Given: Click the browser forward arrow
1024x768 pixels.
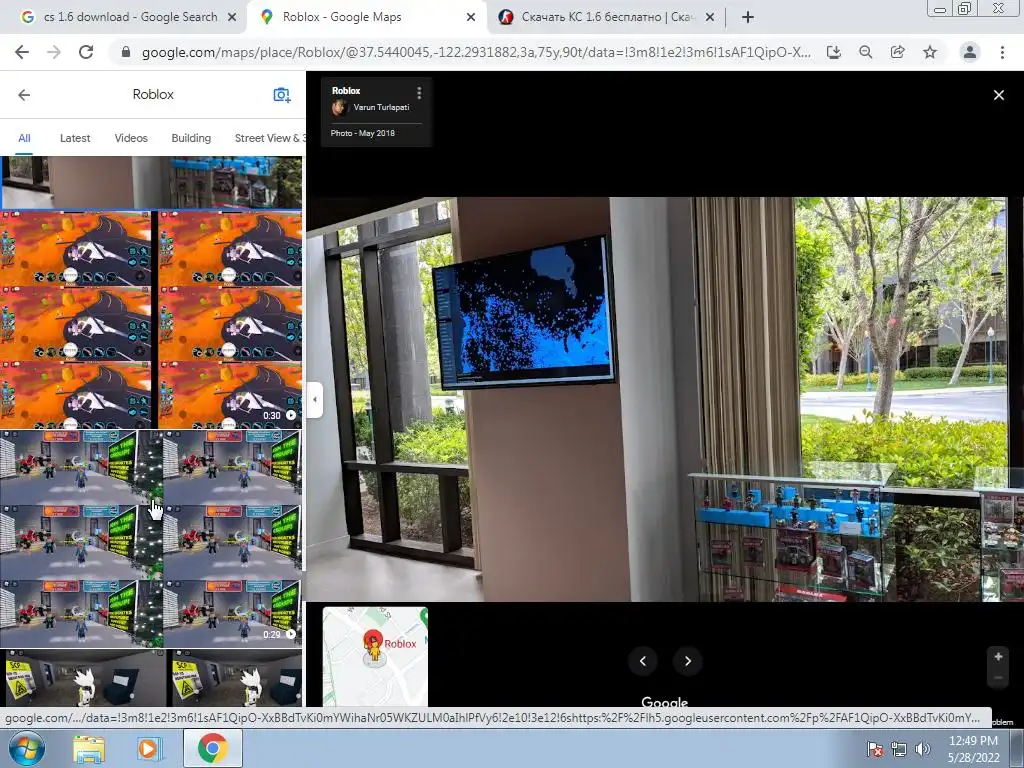Looking at the screenshot, I should (x=54, y=52).
